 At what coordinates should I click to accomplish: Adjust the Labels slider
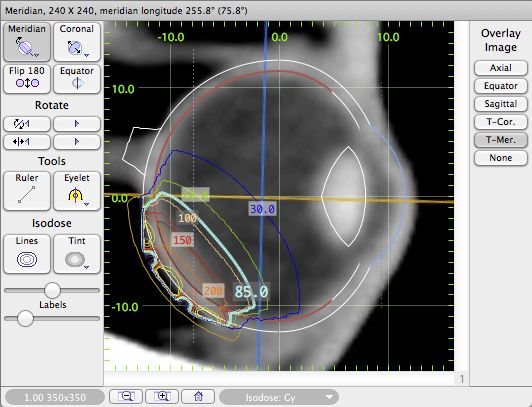coord(25,318)
